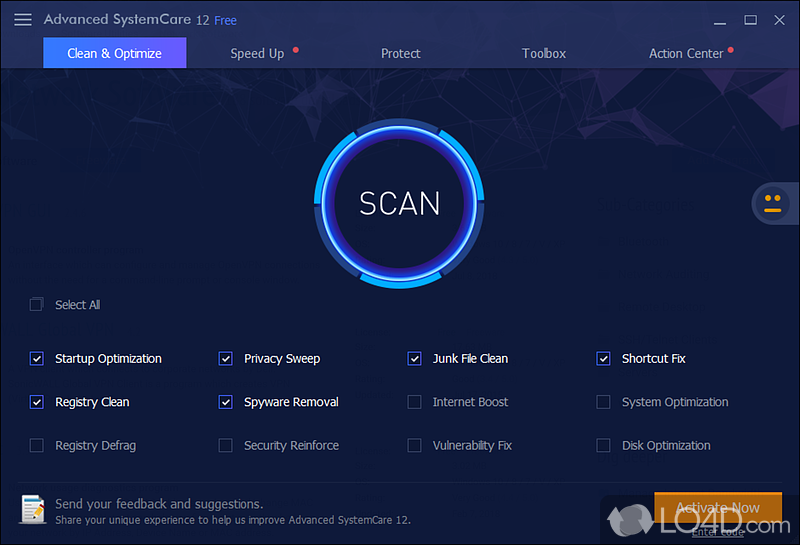The image size is (800, 545).
Task: Check Vulnerability Fix option
Action: (414, 445)
